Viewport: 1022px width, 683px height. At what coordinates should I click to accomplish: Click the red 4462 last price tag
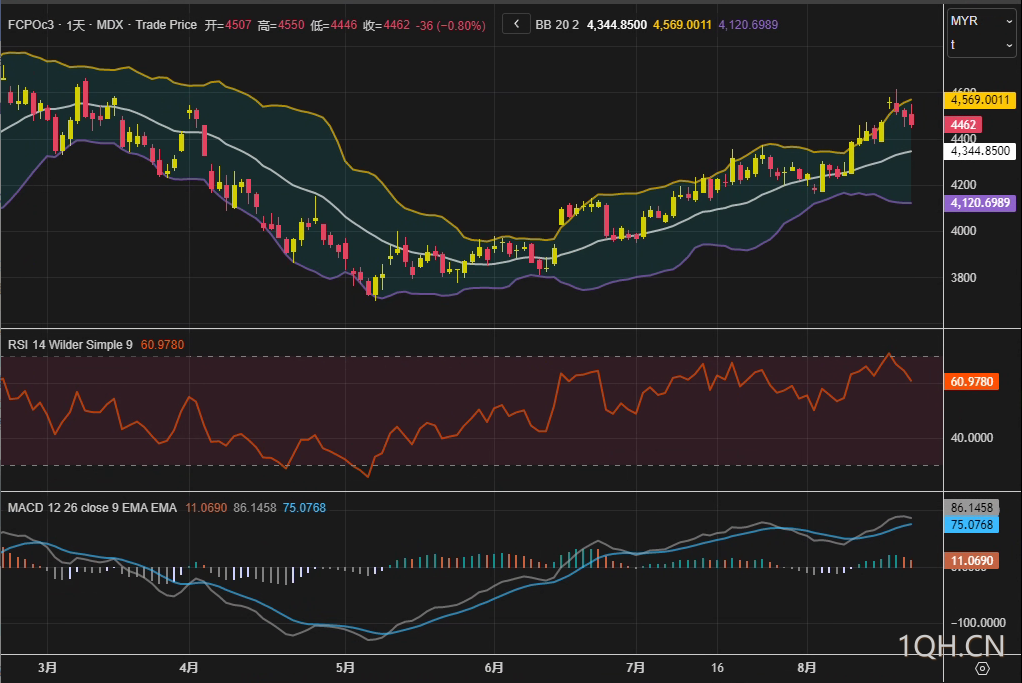point(965,125)
